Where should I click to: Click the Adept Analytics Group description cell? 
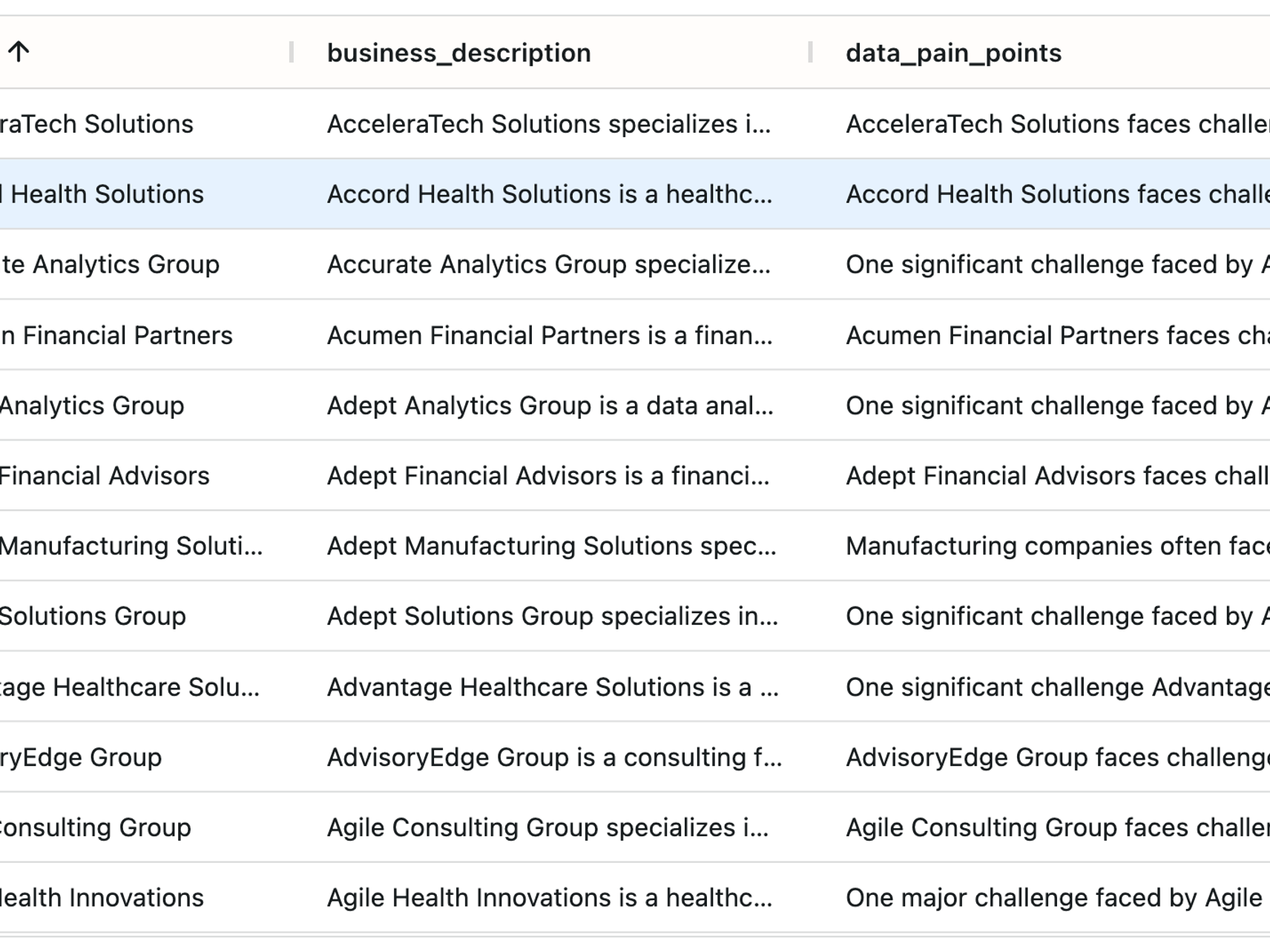coord(549,406)
